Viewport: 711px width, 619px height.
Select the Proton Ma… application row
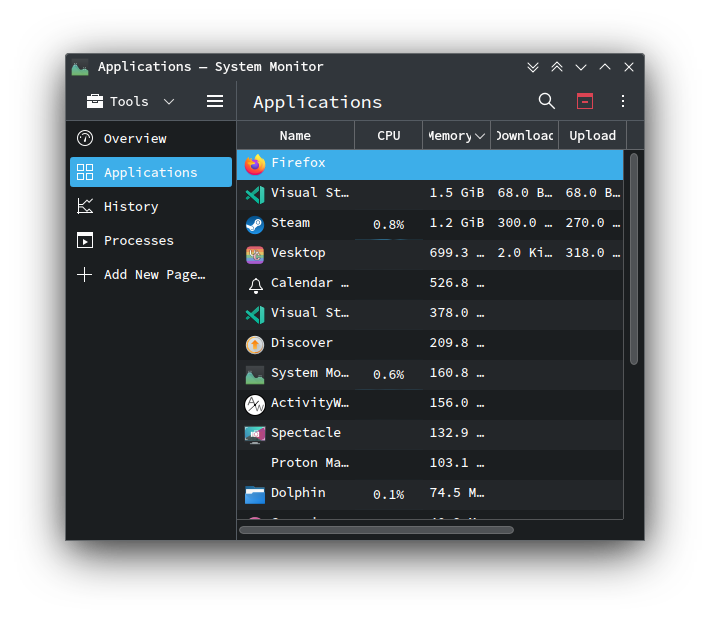pos(430,465)
